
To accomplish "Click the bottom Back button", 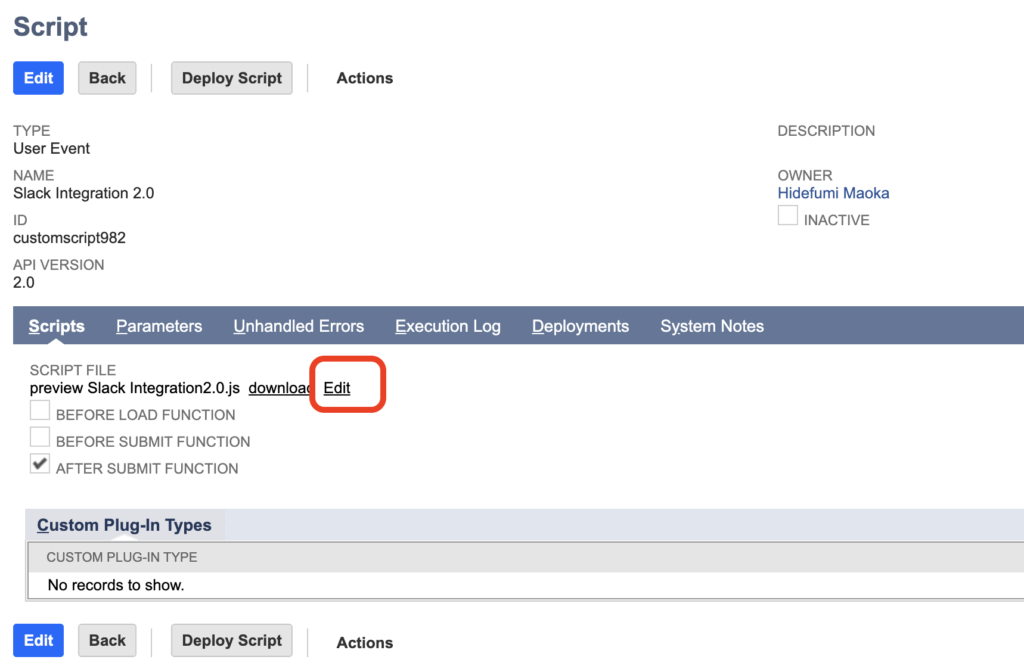I will (107, 641).
